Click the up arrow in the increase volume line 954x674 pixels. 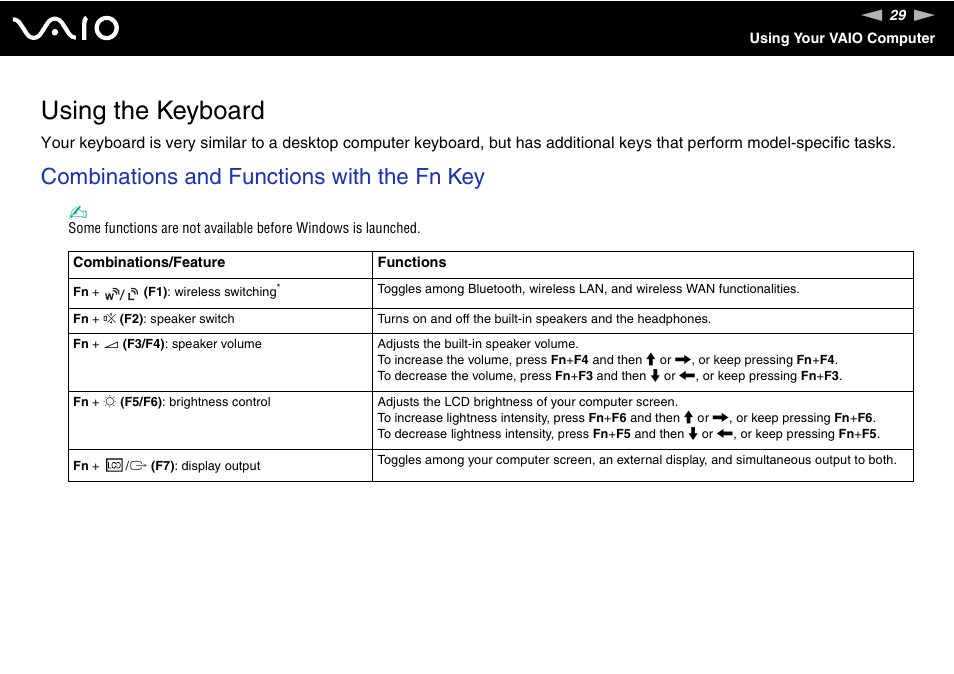650,360
